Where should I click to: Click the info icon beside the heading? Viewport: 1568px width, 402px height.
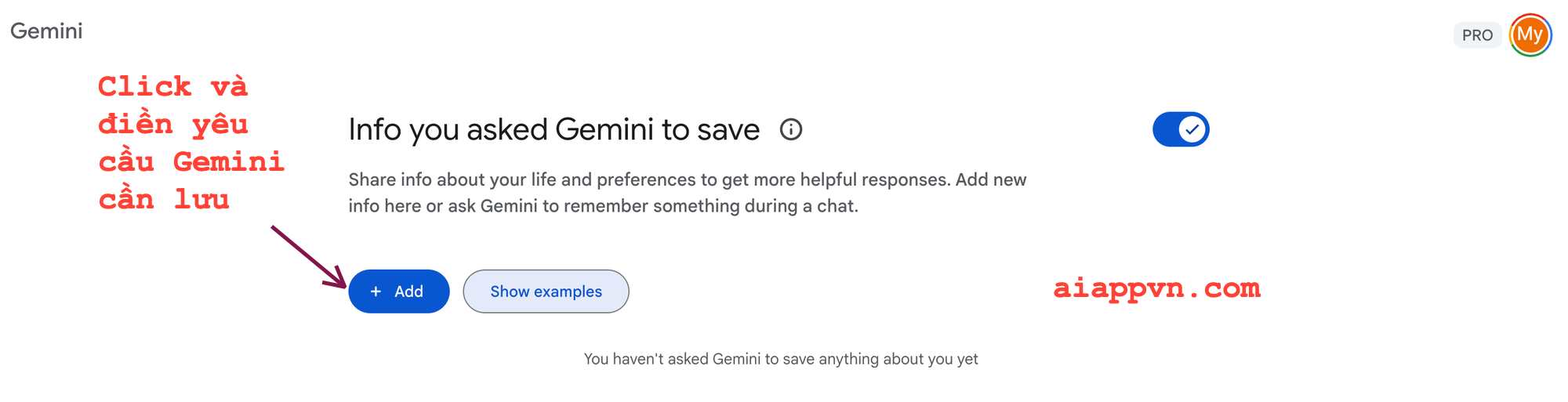791,129
